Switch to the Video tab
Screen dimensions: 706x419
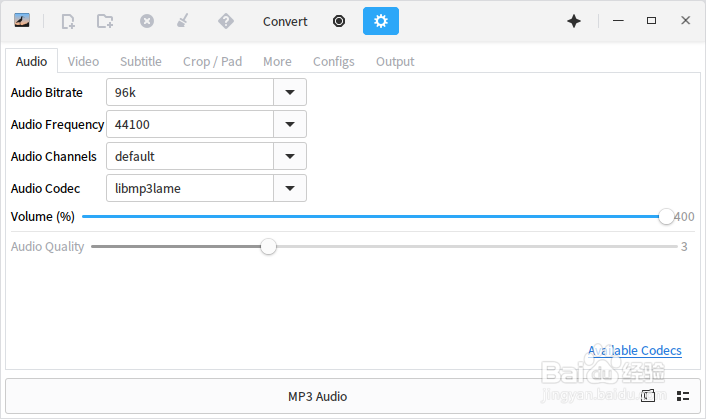point(83,61)
